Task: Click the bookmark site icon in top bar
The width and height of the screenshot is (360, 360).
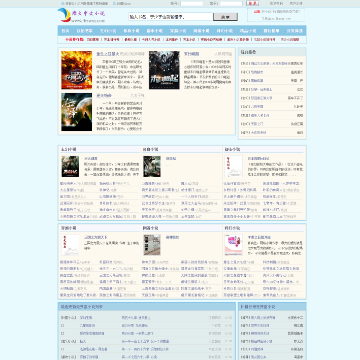Action: 114,3
